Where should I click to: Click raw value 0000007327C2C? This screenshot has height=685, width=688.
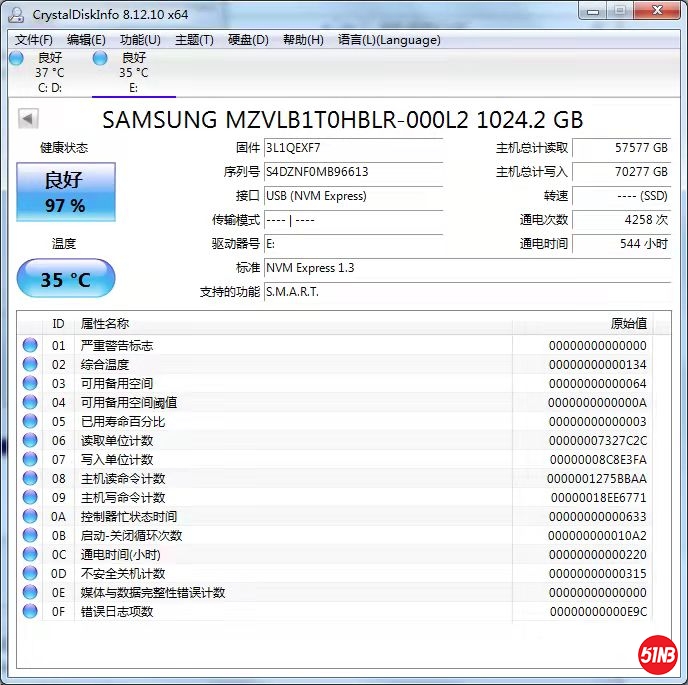(598, 441)
